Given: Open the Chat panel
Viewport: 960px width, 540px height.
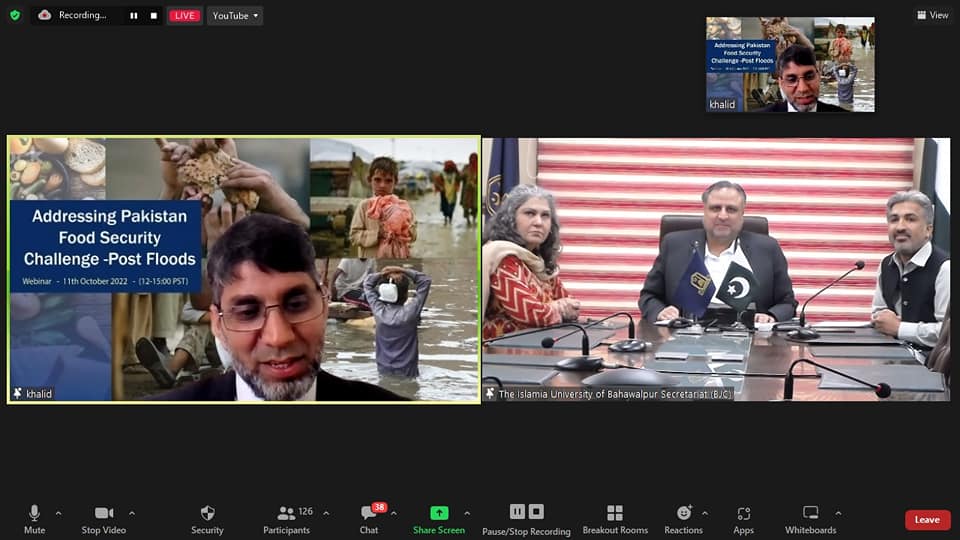Looking at the screenshot, I should (369, 518).
